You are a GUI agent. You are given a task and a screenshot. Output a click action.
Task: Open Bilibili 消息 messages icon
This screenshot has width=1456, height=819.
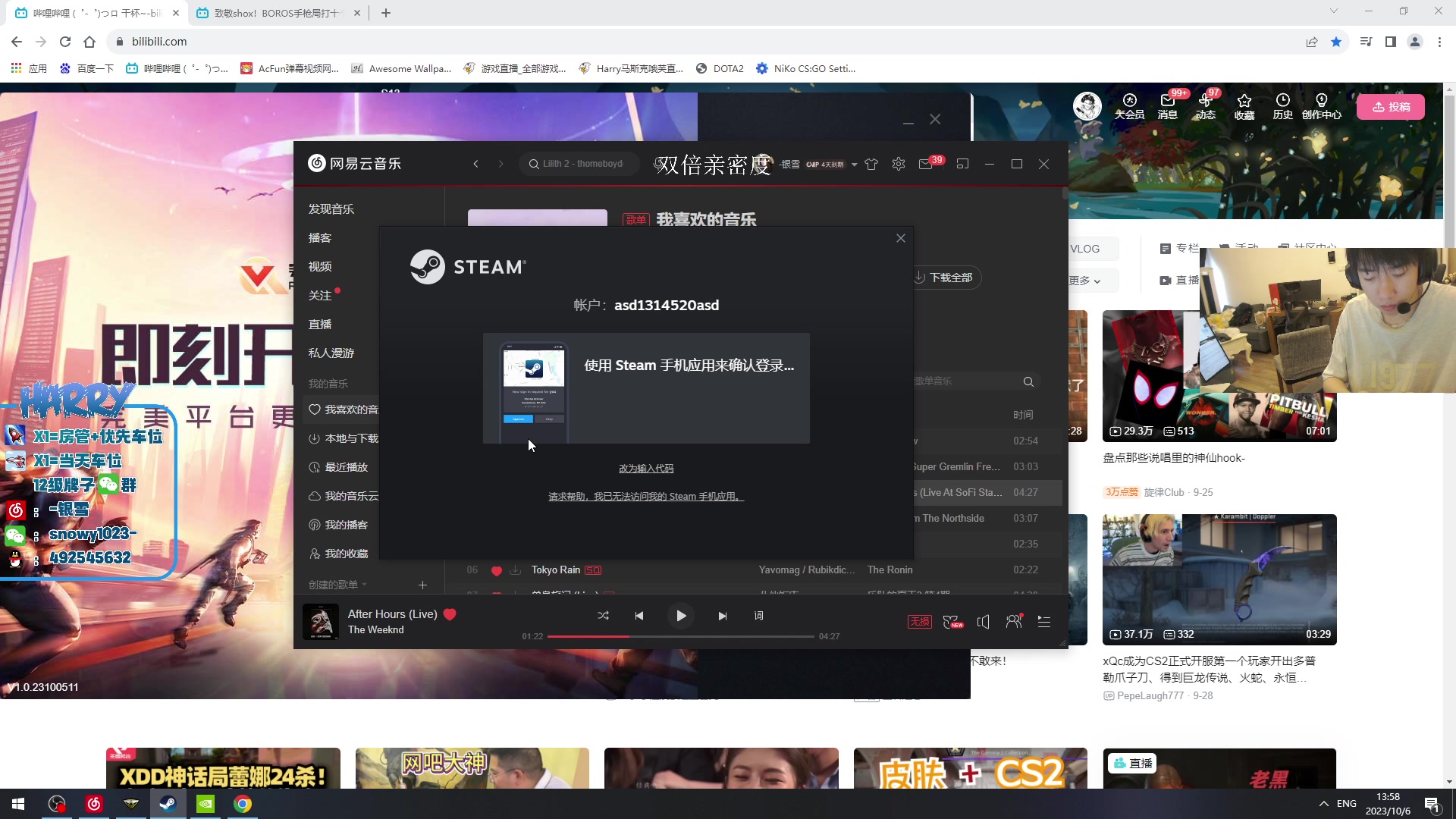tap(1168, 106)
